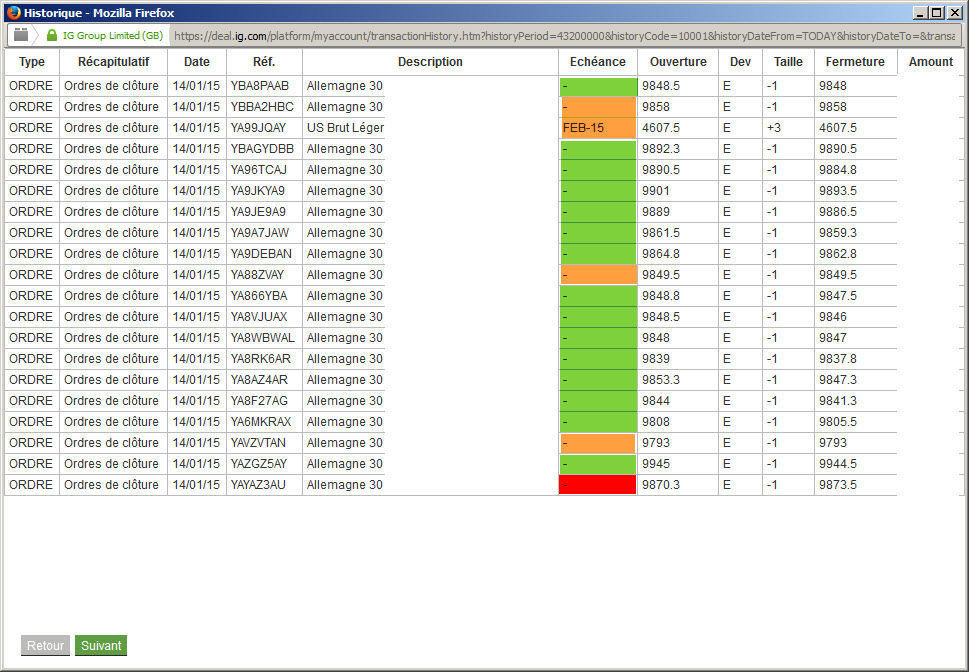The height and width of the screenshot is (672, 969).
Task: Maximize the Historique Firefox window
Action: click(937, 12)
